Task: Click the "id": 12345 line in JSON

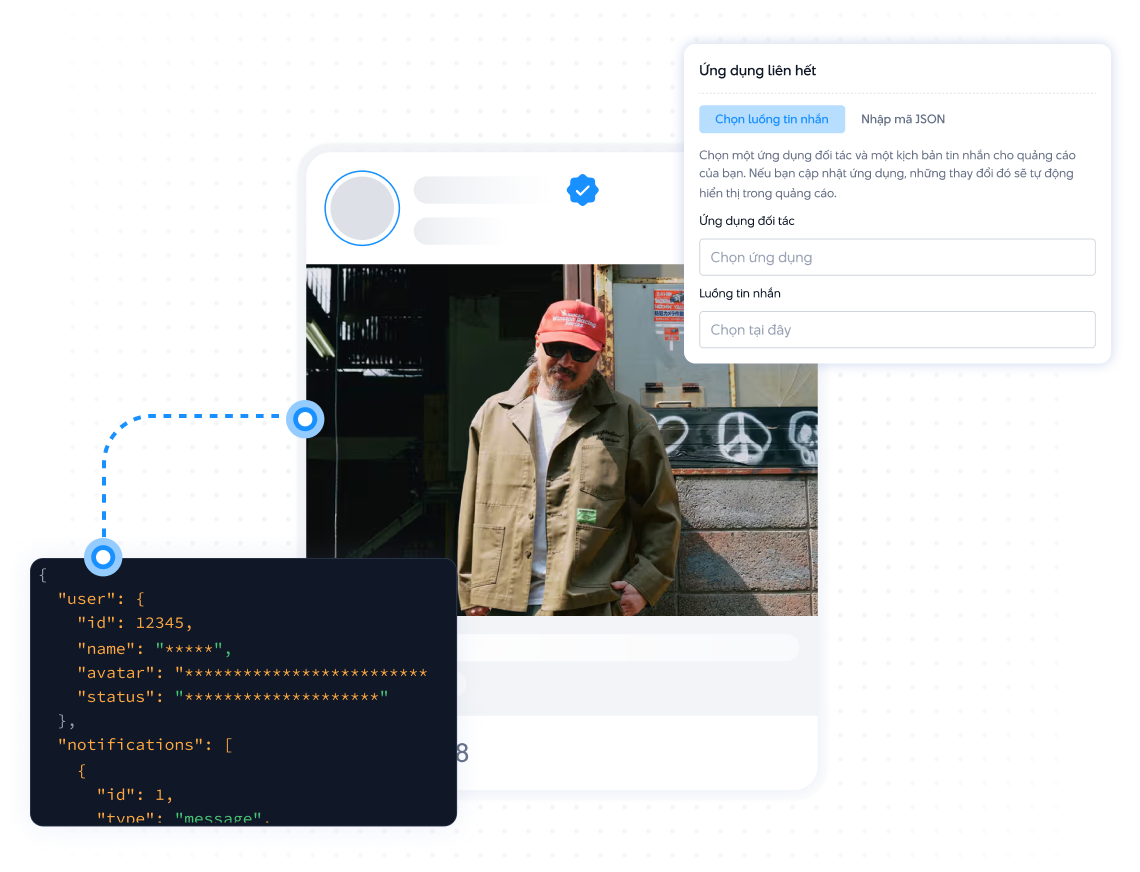Action: pos(134,623)
